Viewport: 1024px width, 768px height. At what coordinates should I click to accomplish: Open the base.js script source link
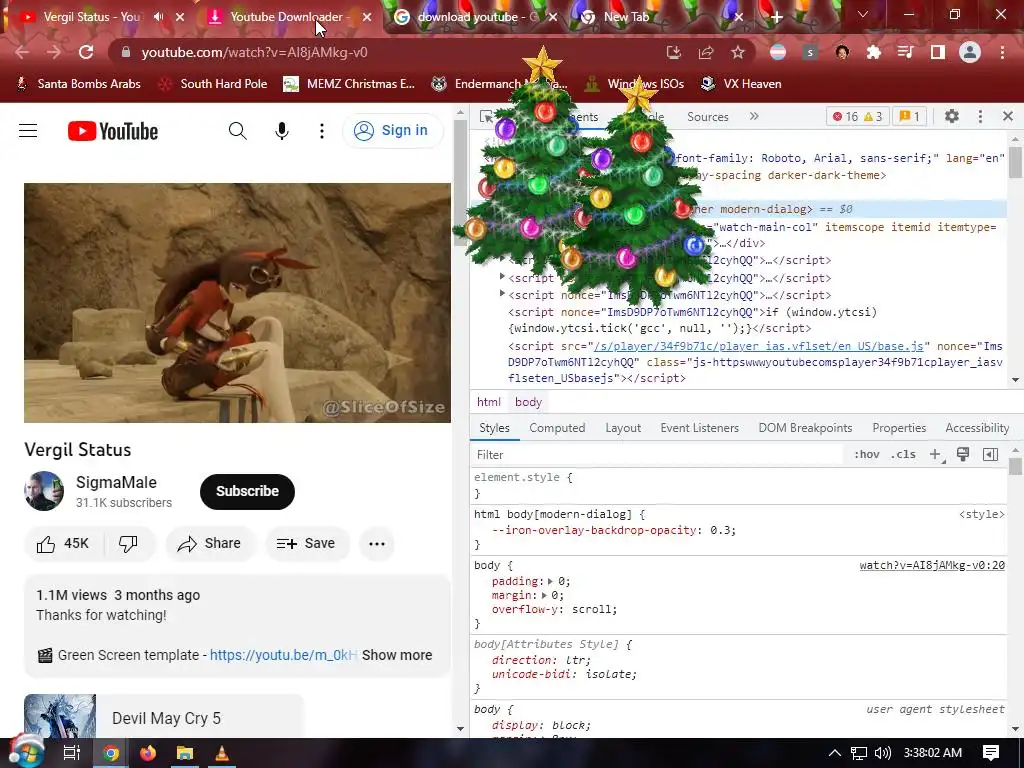(757, 346)
